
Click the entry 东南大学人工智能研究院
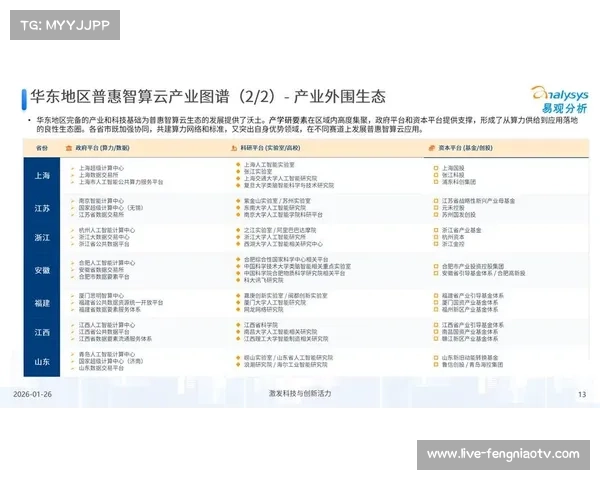pyautogui.click(x=275, y=208)
